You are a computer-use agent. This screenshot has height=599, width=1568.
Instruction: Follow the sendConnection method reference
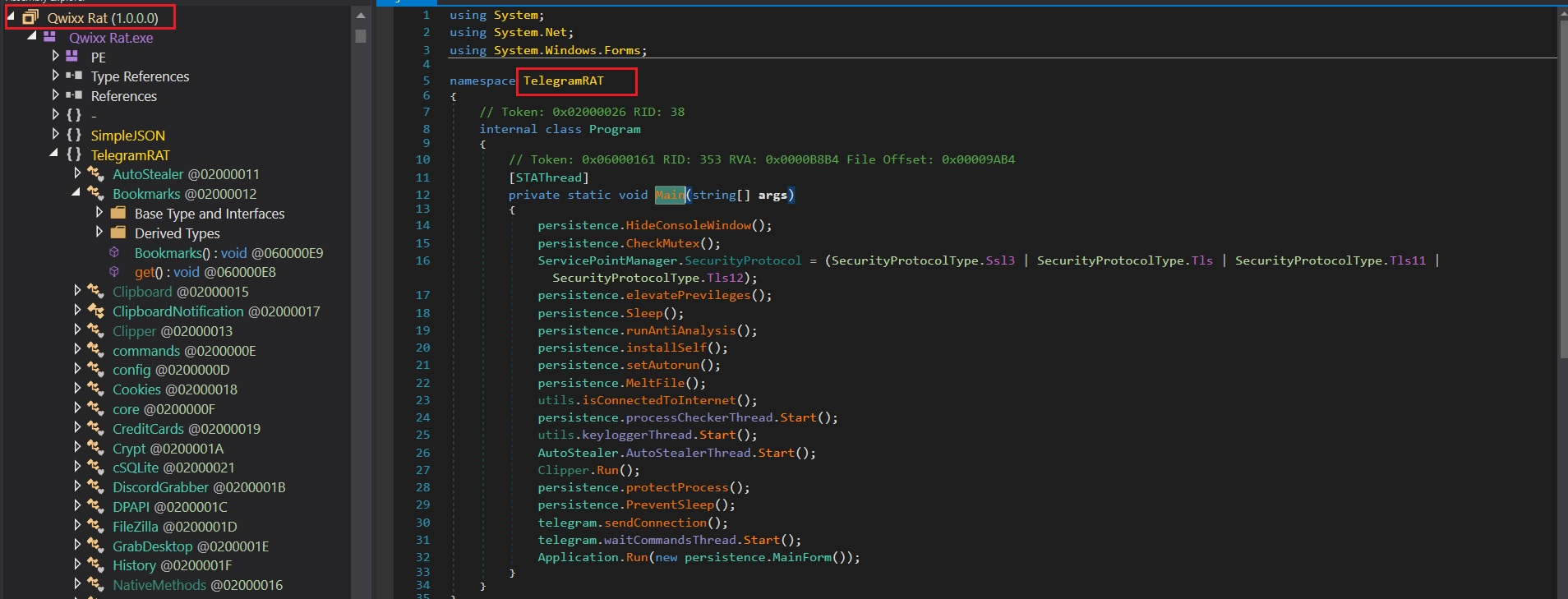[x=655, y=523]
